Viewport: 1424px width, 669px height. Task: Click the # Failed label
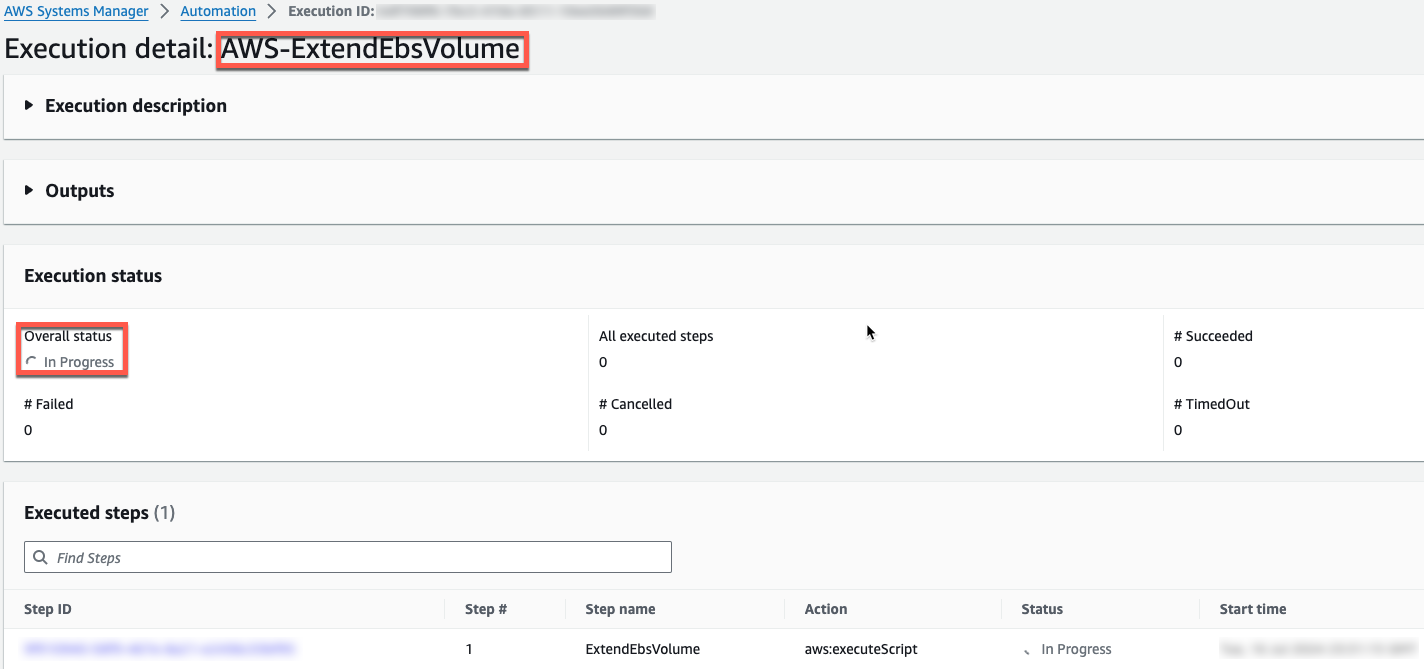point(49,404)
